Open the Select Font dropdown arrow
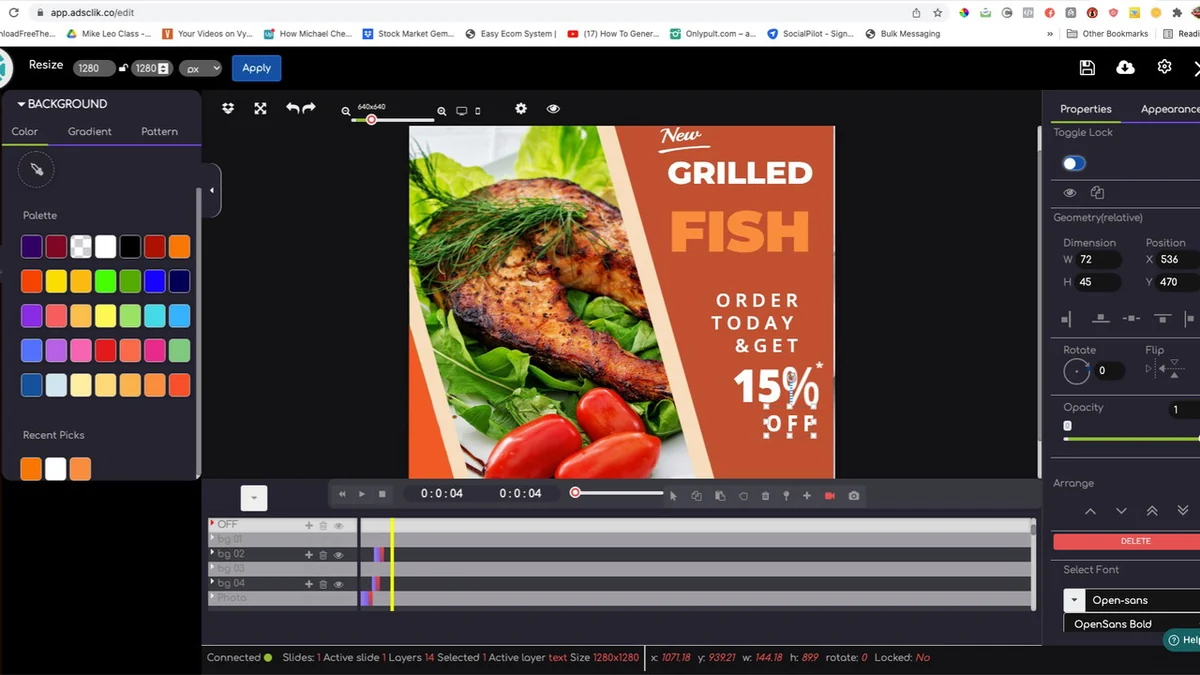 [1074, 600]
